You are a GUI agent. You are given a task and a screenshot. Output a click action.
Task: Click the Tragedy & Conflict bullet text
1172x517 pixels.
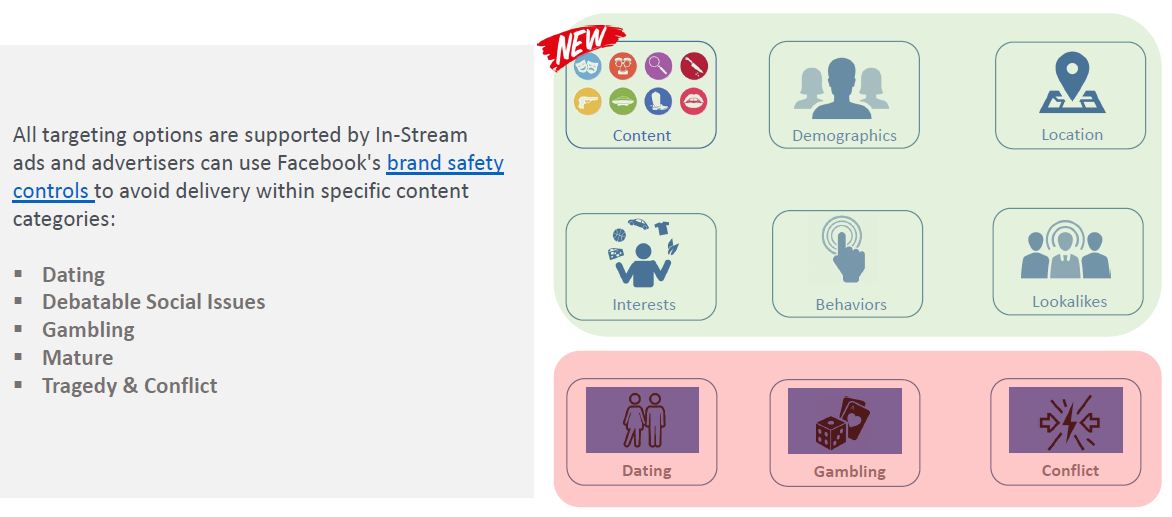(x=130, y=386)
